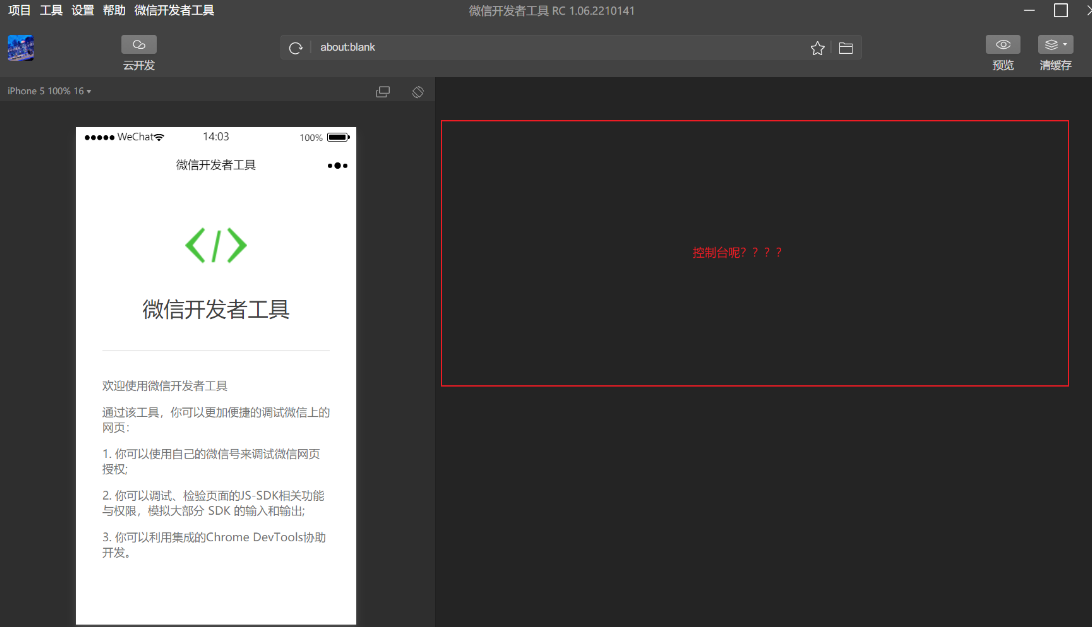Click the WeChat signal indicator
This screenshot has width=1092, height=627.
point(124,137)
